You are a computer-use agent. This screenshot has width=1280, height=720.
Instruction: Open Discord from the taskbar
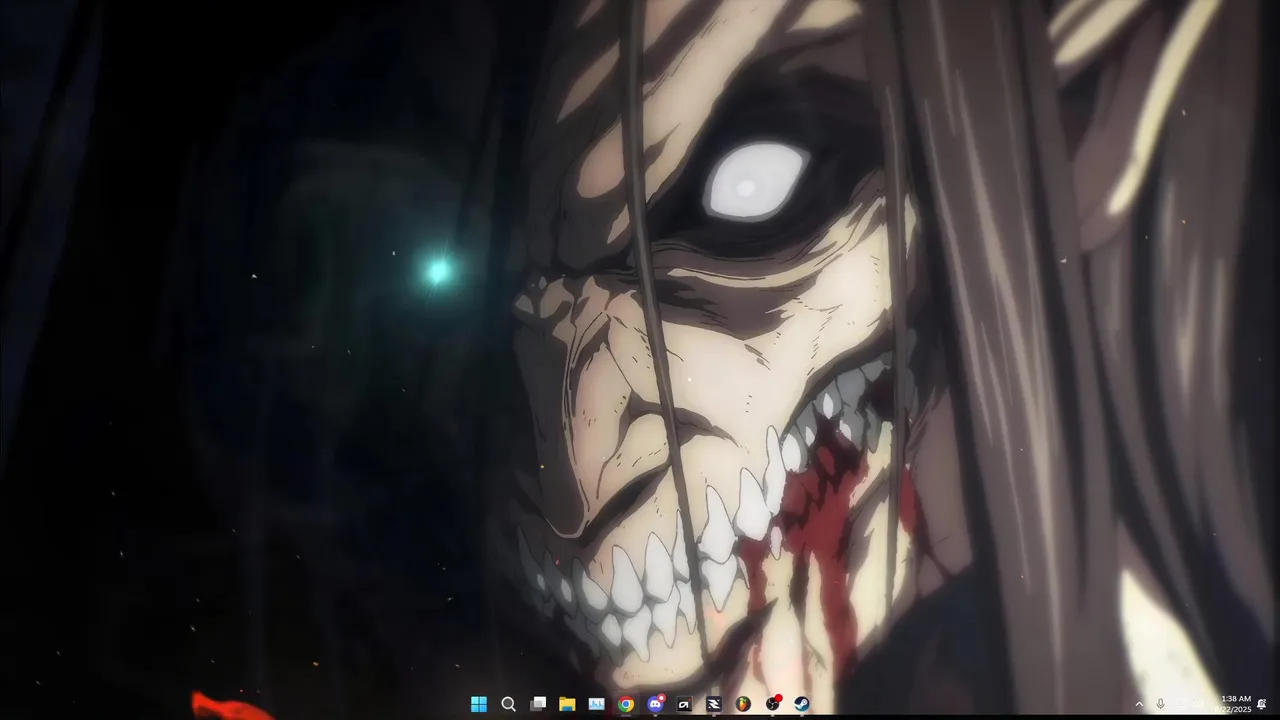655,704
